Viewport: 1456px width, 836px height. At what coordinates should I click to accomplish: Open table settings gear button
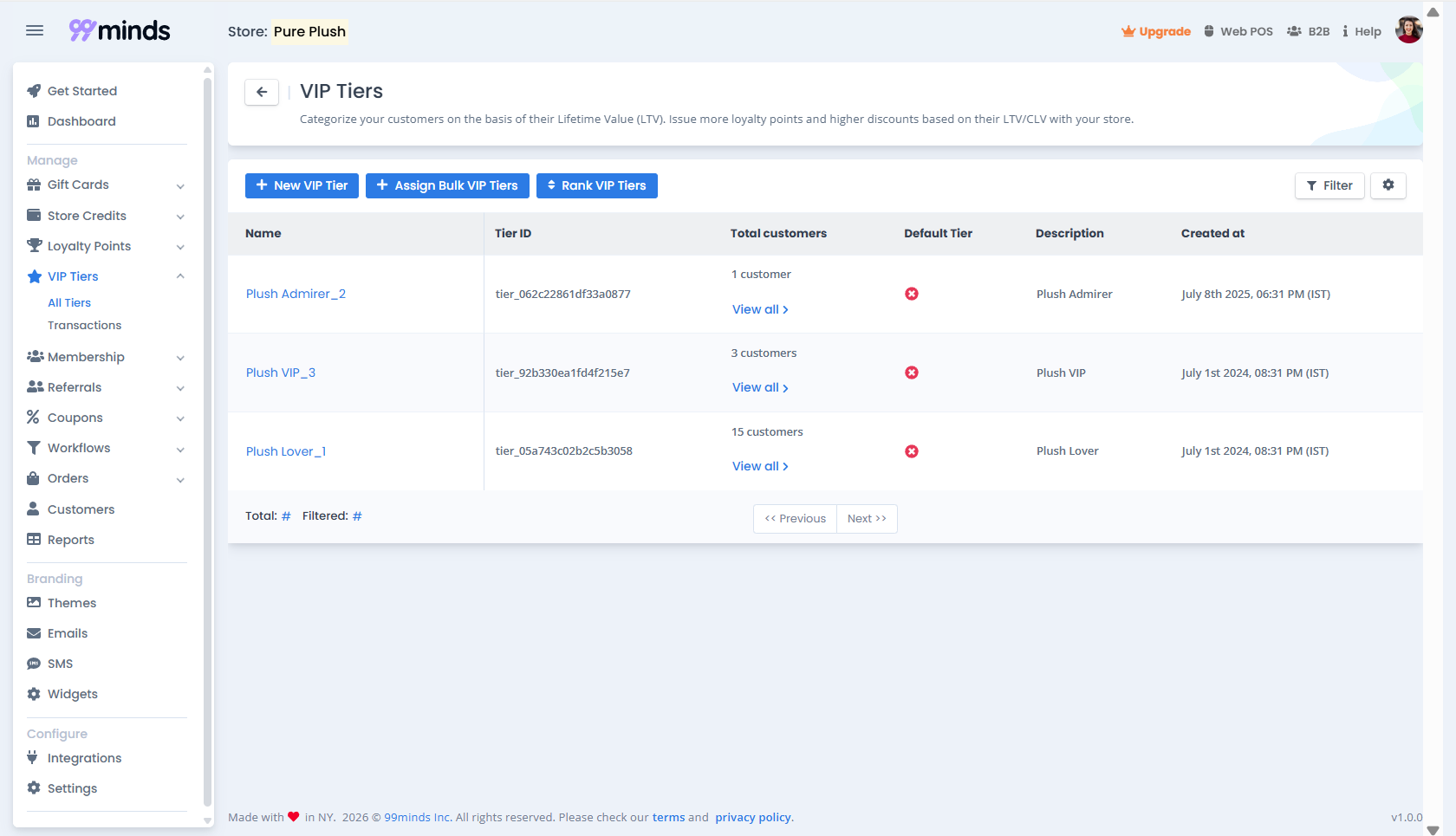(1388, 185)
